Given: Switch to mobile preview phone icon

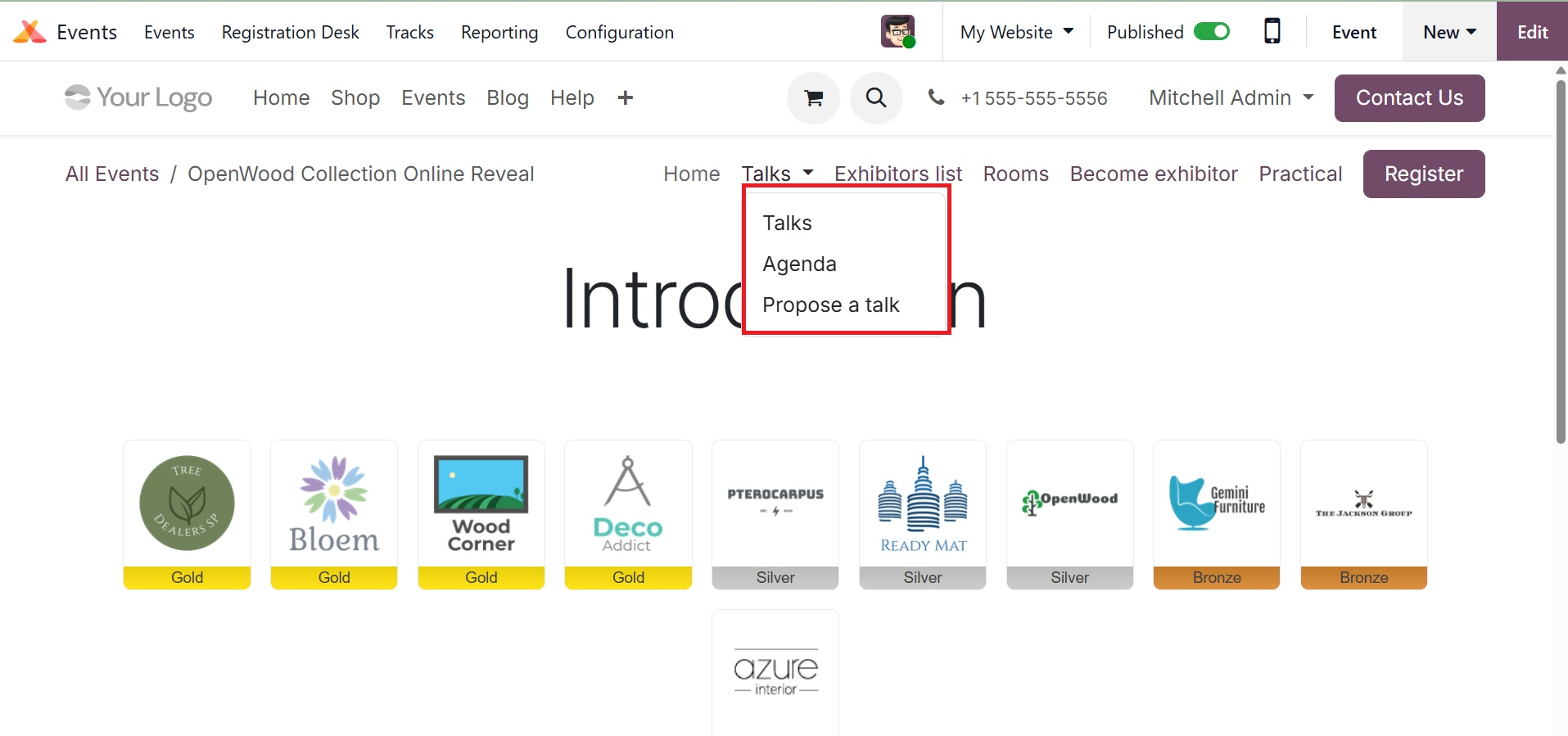Looking at the screenshot, I should pyautogui.click(x=1272, y=31).
